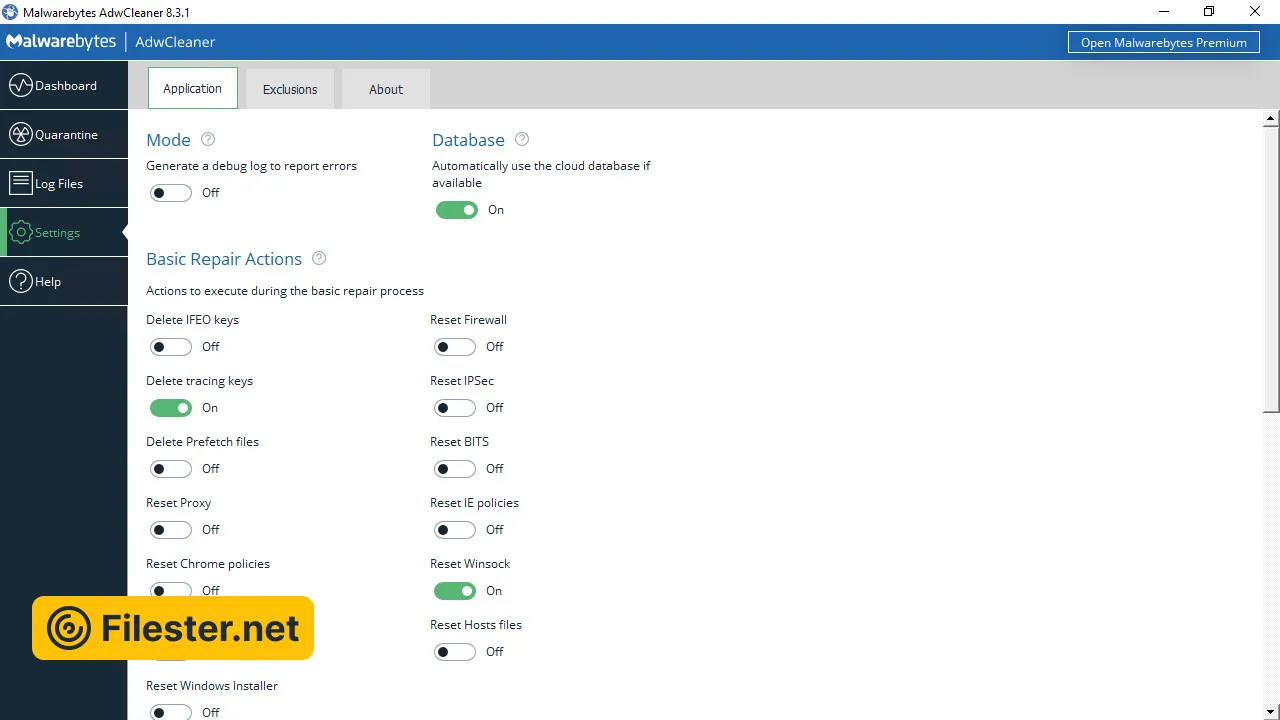Click the Quarantine biohazard icon
The height and width of the screenshot is (720, 1280).
click(21, 134)
